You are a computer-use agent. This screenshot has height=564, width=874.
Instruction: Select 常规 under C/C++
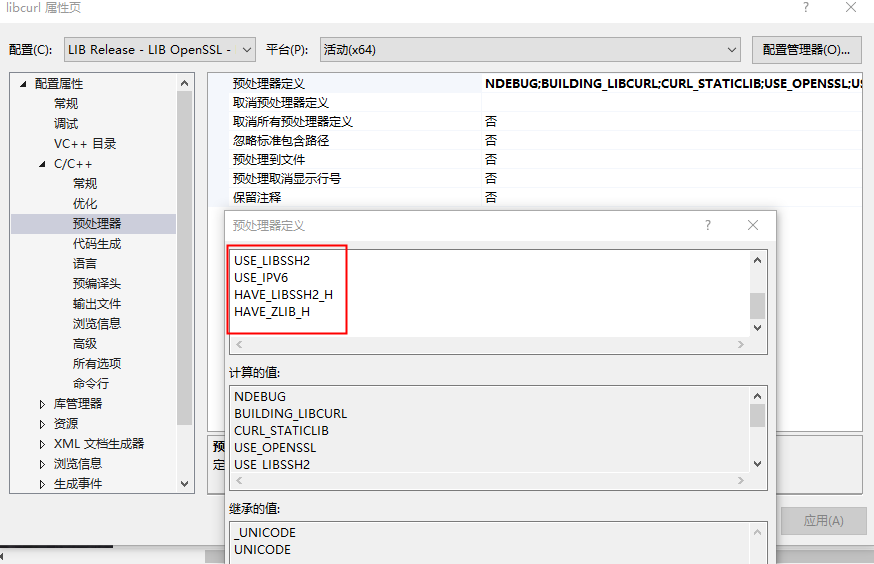pyautogui.click(x=85, y=184)
